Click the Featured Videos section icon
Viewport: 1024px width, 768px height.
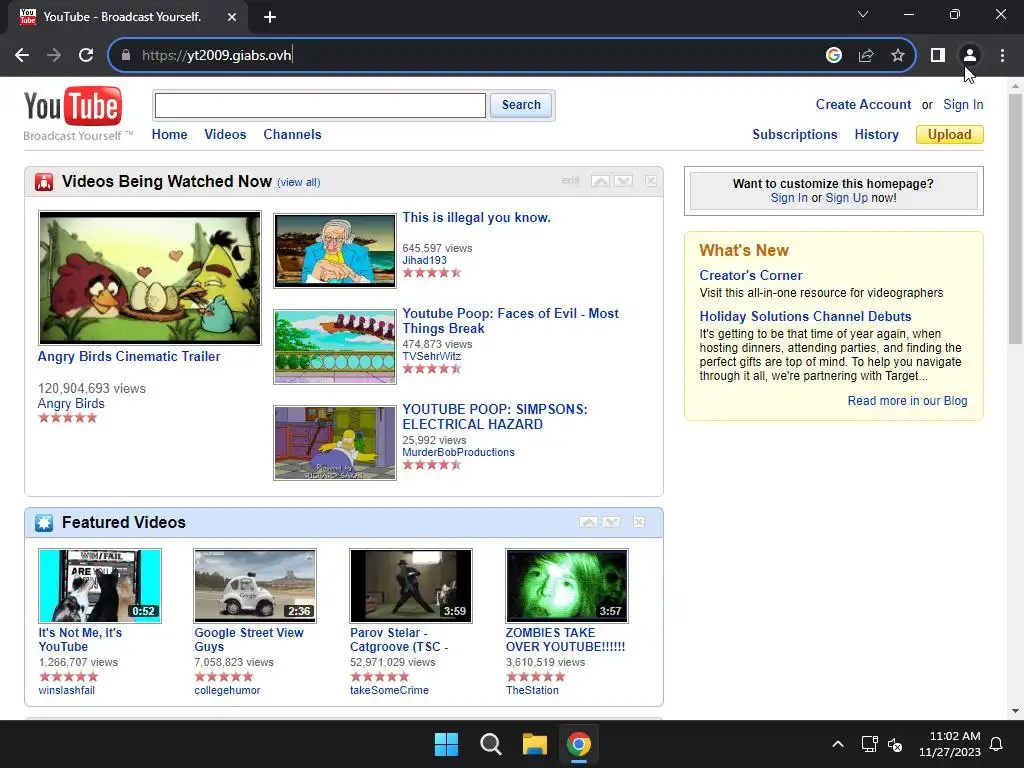tap(44, 522)
